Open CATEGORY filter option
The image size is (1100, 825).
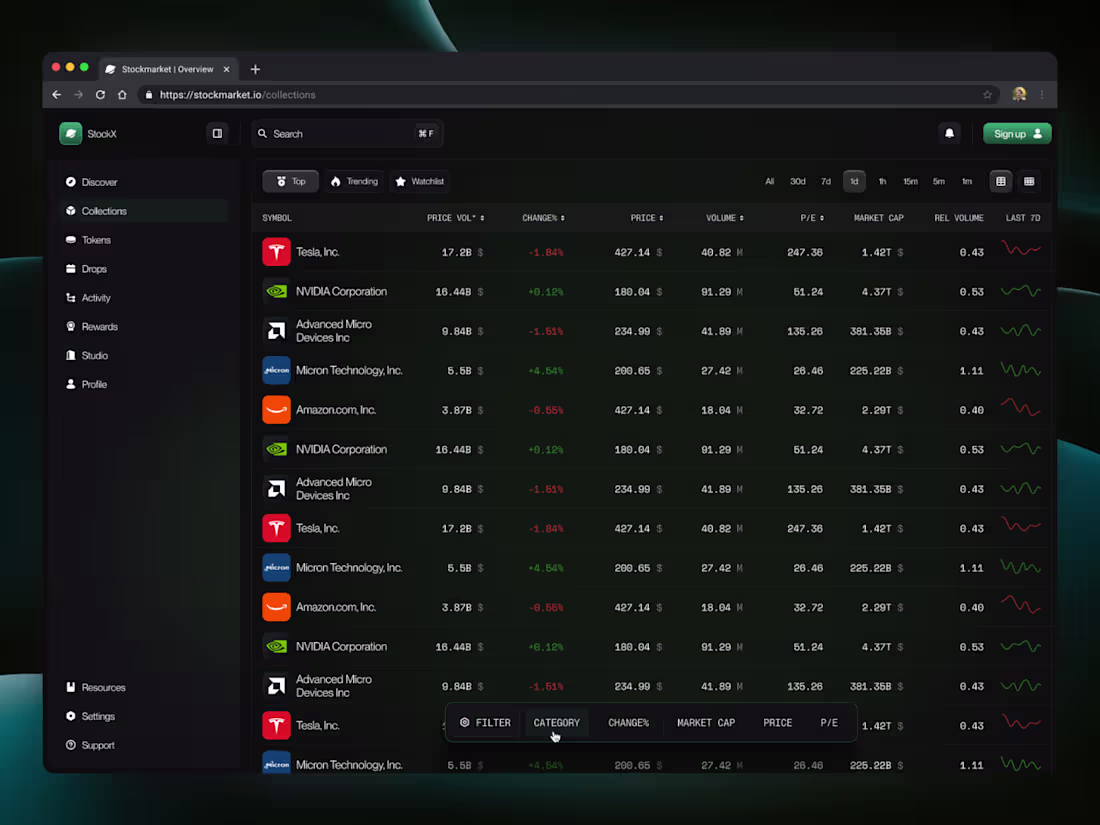tap(556, 723)
